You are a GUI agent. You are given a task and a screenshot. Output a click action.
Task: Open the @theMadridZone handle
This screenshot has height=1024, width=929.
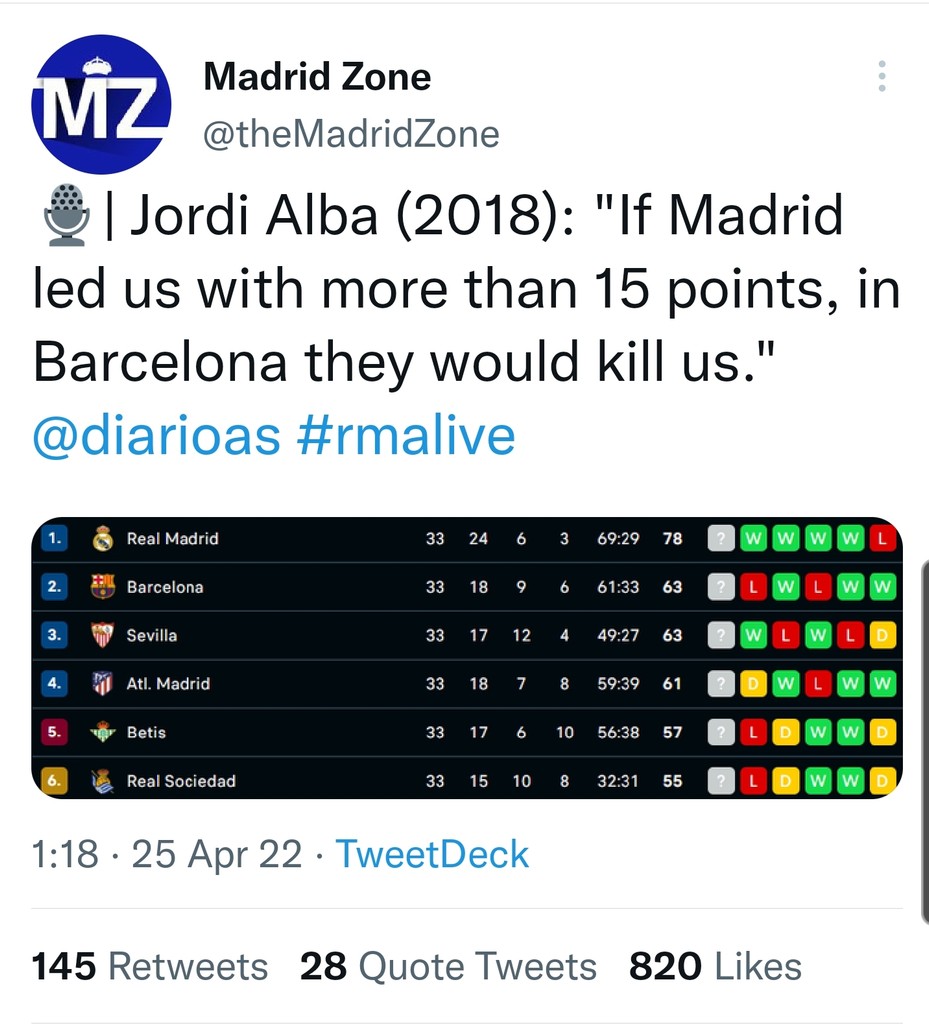(x=351, y=134)
